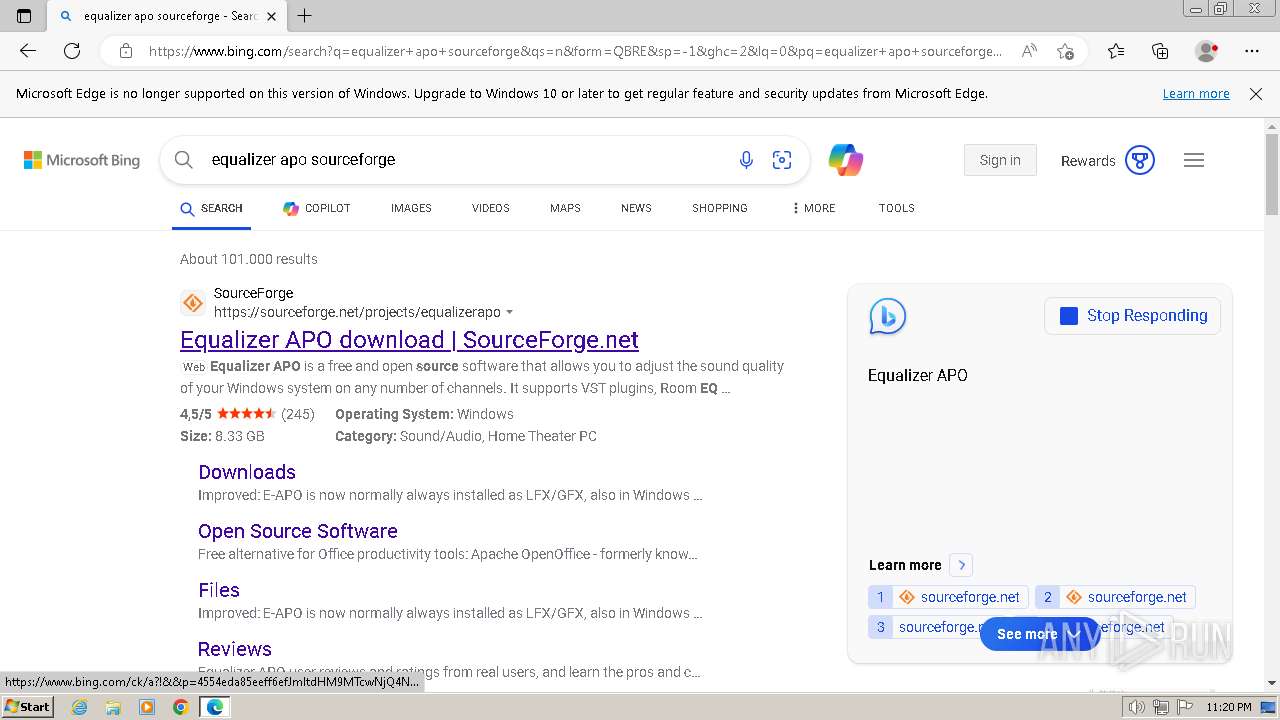The width and height of the screenshot is (1280, 720).
Task: Dismiss the Edge unsupported notification bar
Action: click(1256, 94)
